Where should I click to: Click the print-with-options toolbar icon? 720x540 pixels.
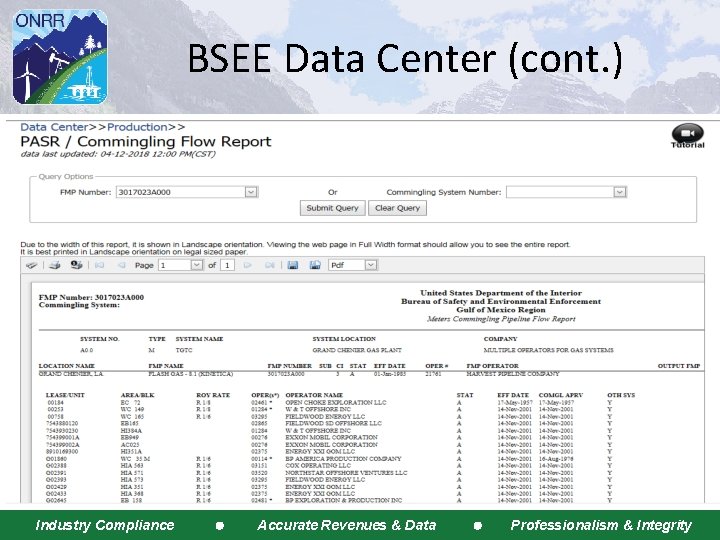tap(76, 265)
